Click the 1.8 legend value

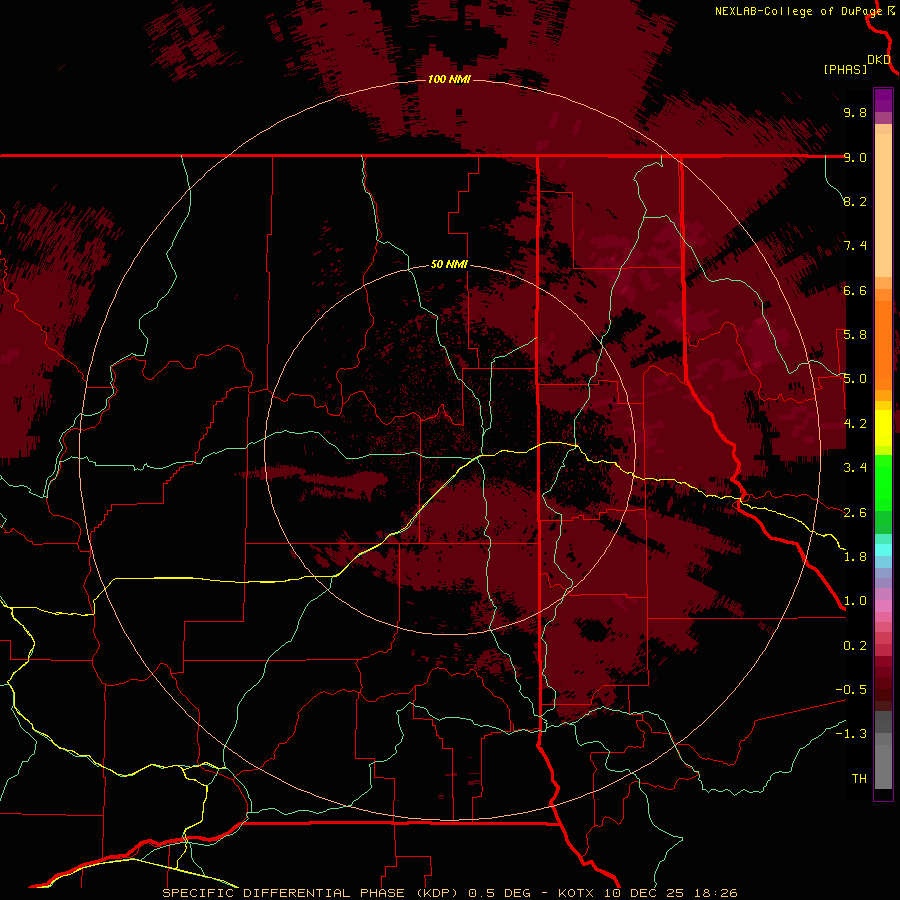pos(855,557)
